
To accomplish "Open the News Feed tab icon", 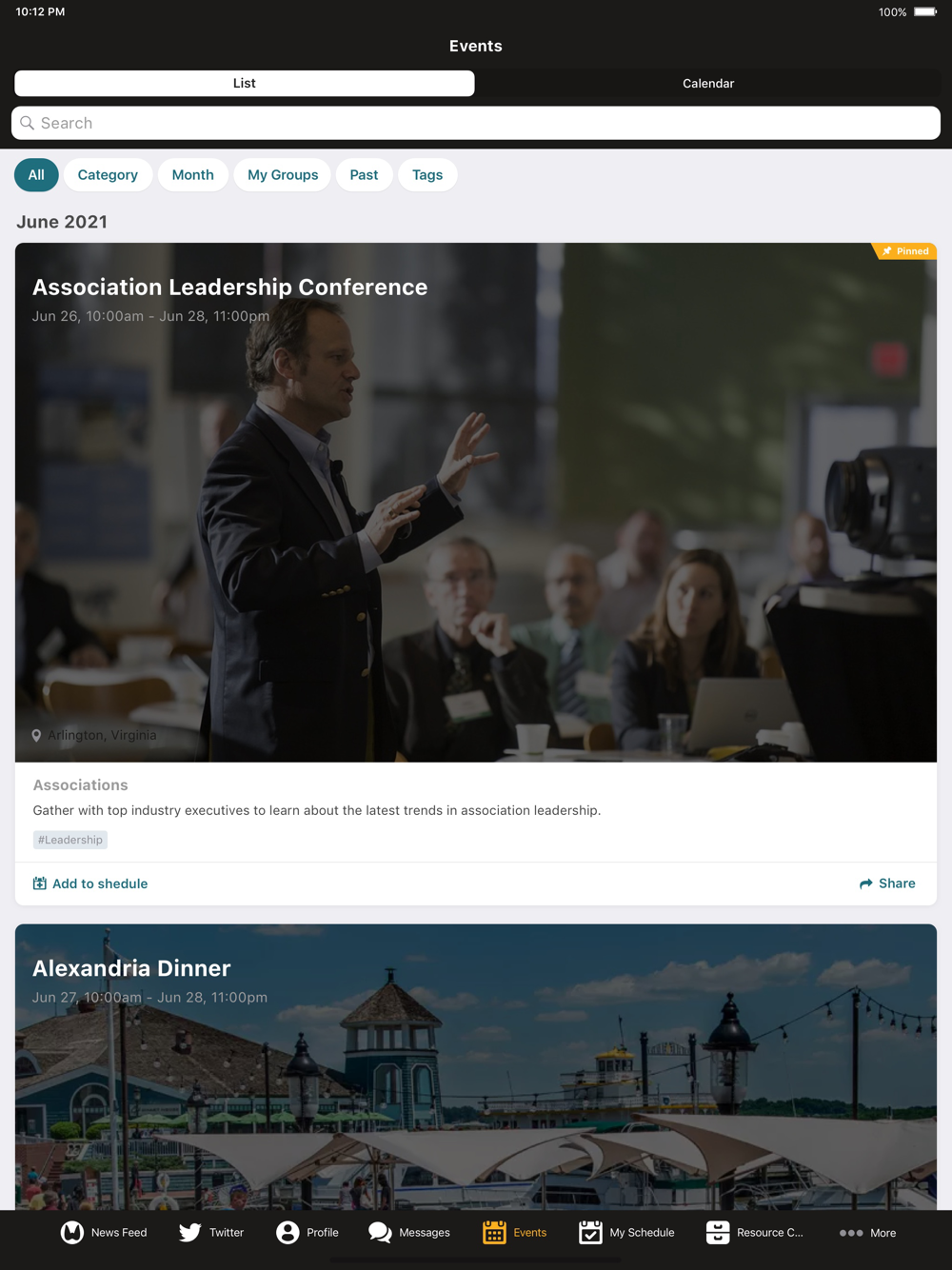I will (x=72, y=1232).
